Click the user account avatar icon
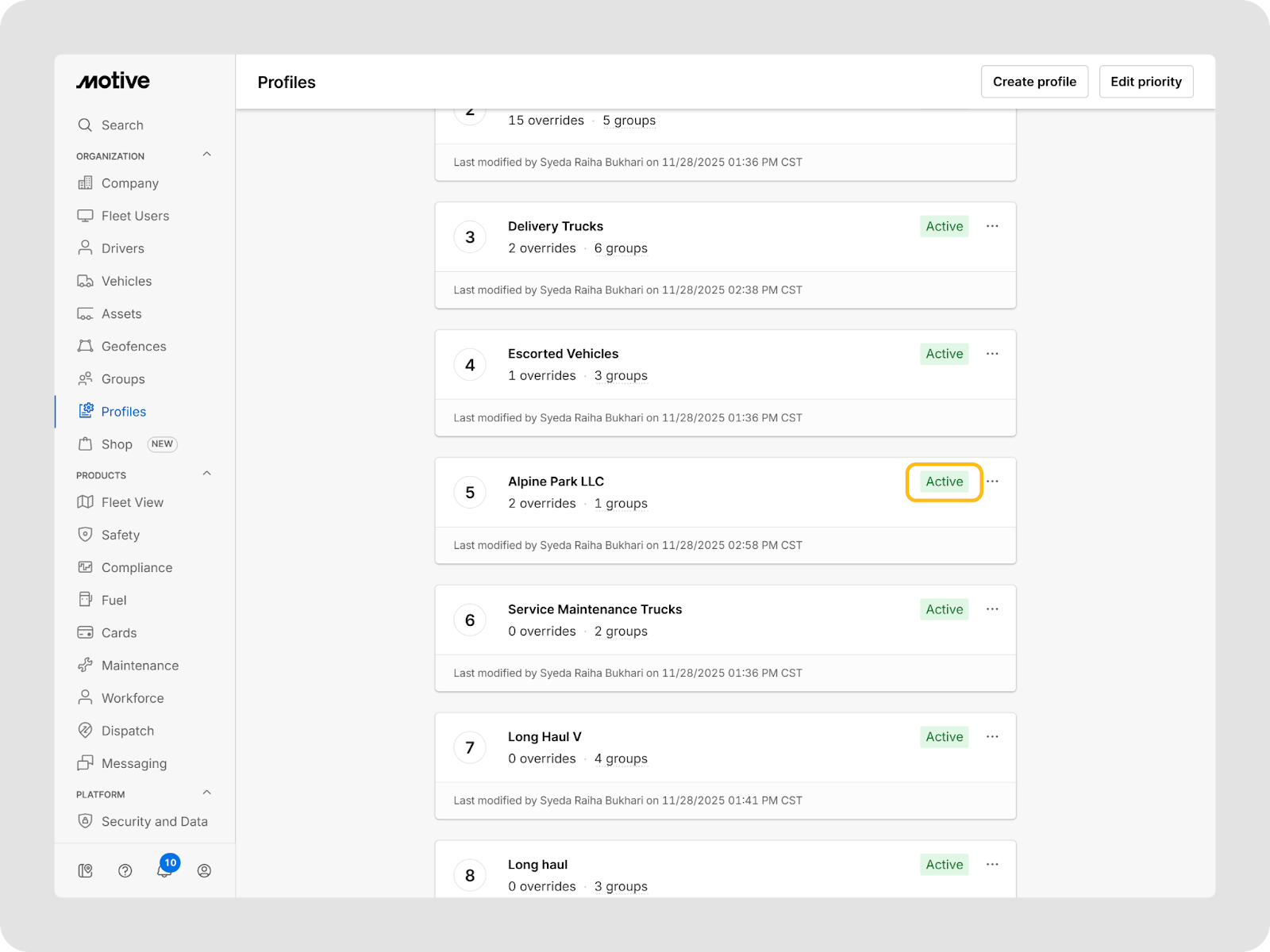 pyautogui.click(x=204, y=871)
